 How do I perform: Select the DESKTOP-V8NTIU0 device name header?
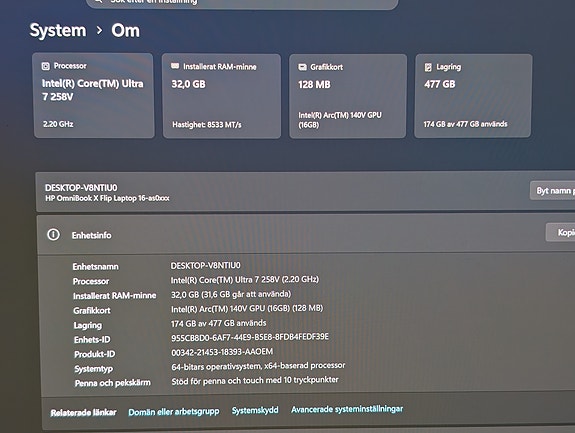(x=81, y=188)
